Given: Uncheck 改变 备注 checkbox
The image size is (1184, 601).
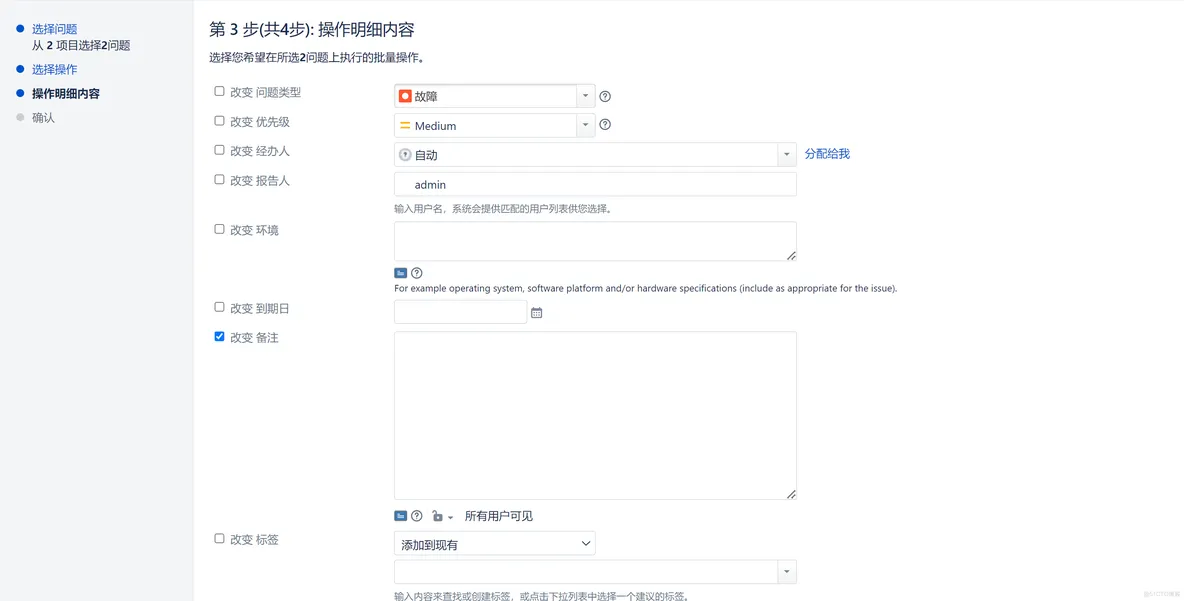Looking at the screenshot, I should 219,337.
